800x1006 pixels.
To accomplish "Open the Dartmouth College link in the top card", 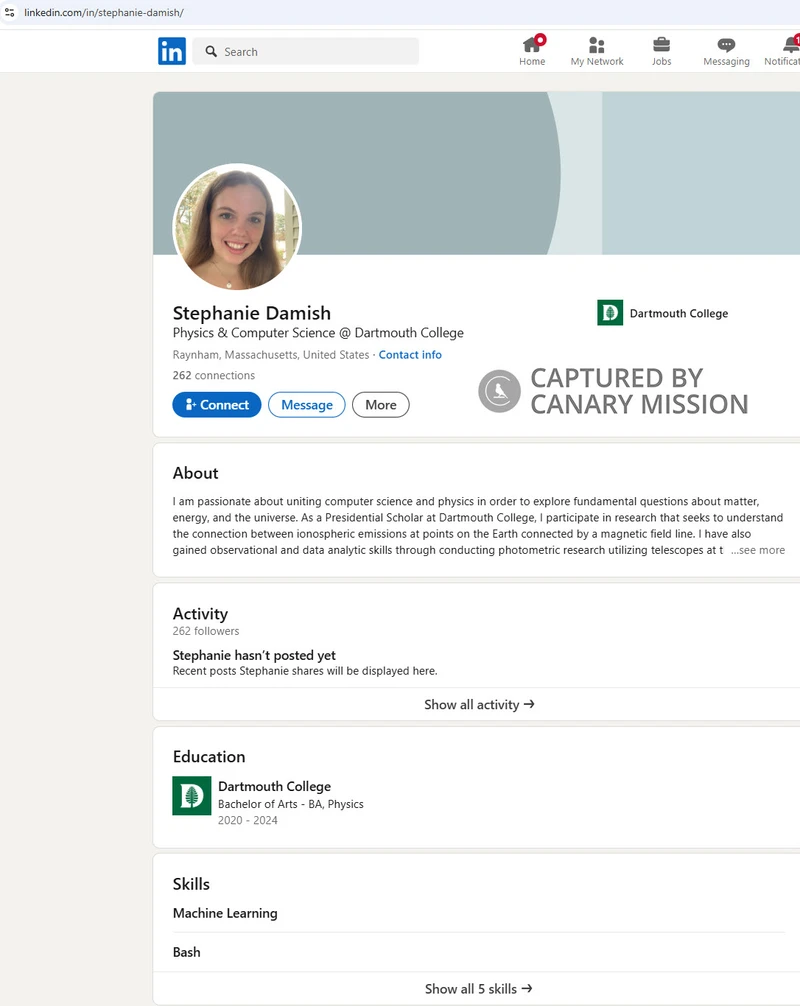I will (679, 313).
